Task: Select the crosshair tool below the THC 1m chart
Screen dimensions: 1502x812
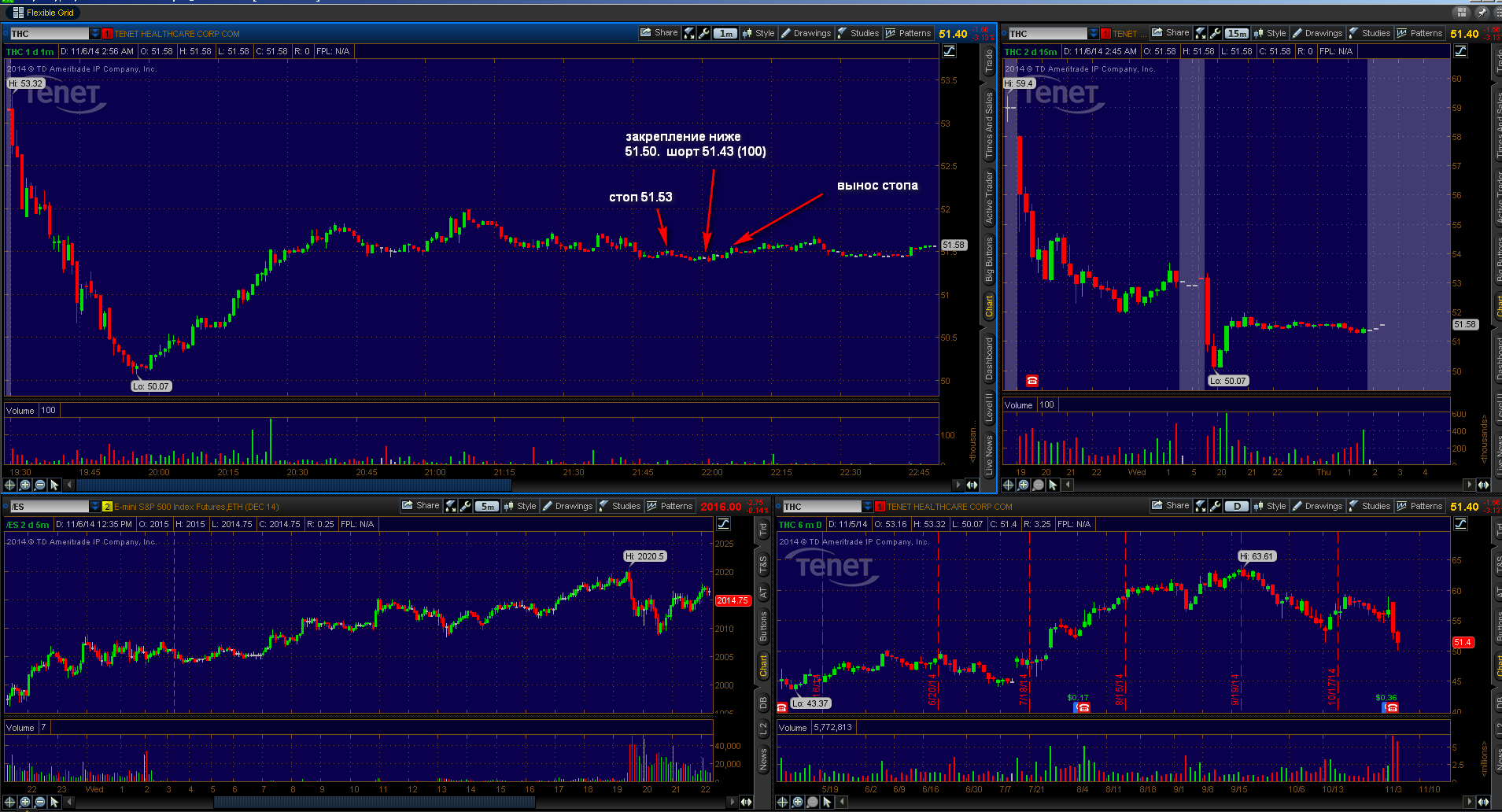Action: pyautogui.click(x=10, y=485)
